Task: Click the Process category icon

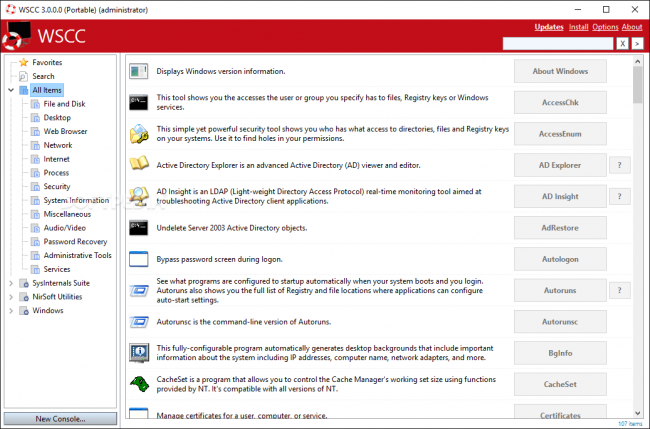Action: tap(36, 173)
